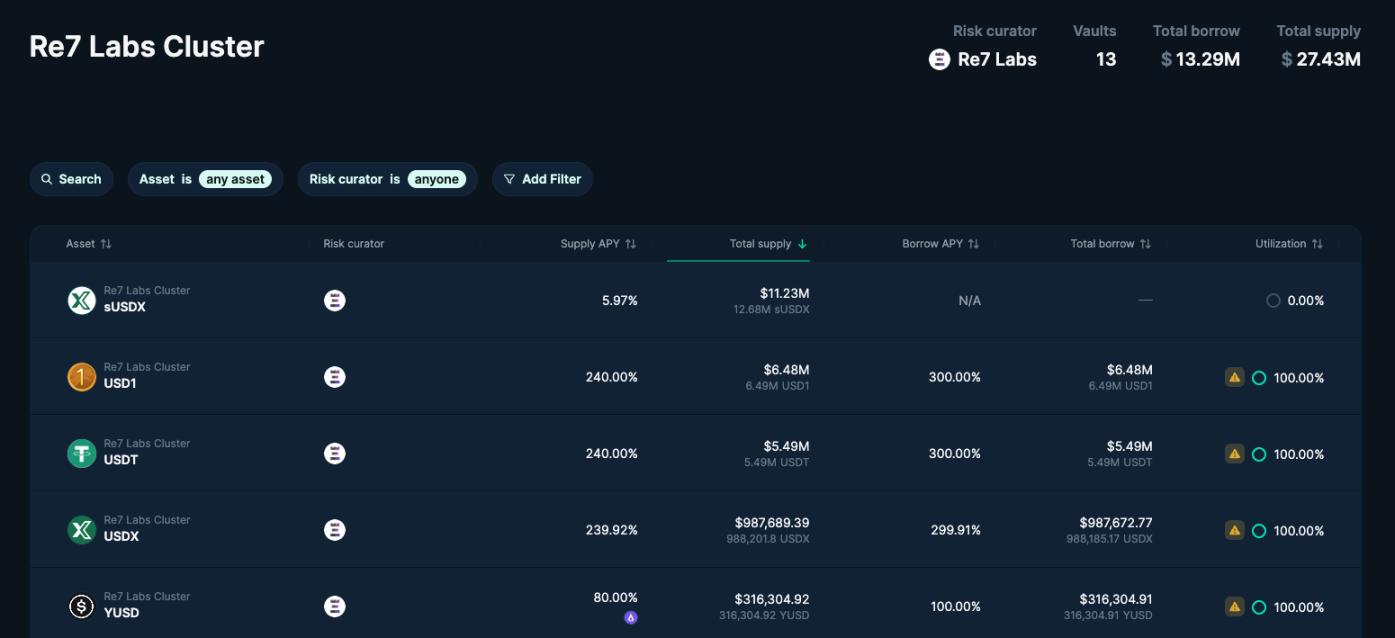The height and width of the screenshot is (638, 1395).
Task: Select the Utilization column header
Action: tap(1289, 243)
